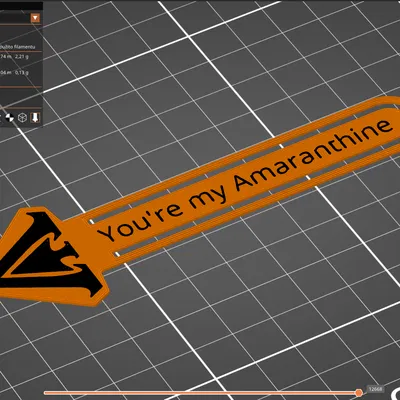
Task: Toggle the center of gravity icon
Action: pos(10,118)
